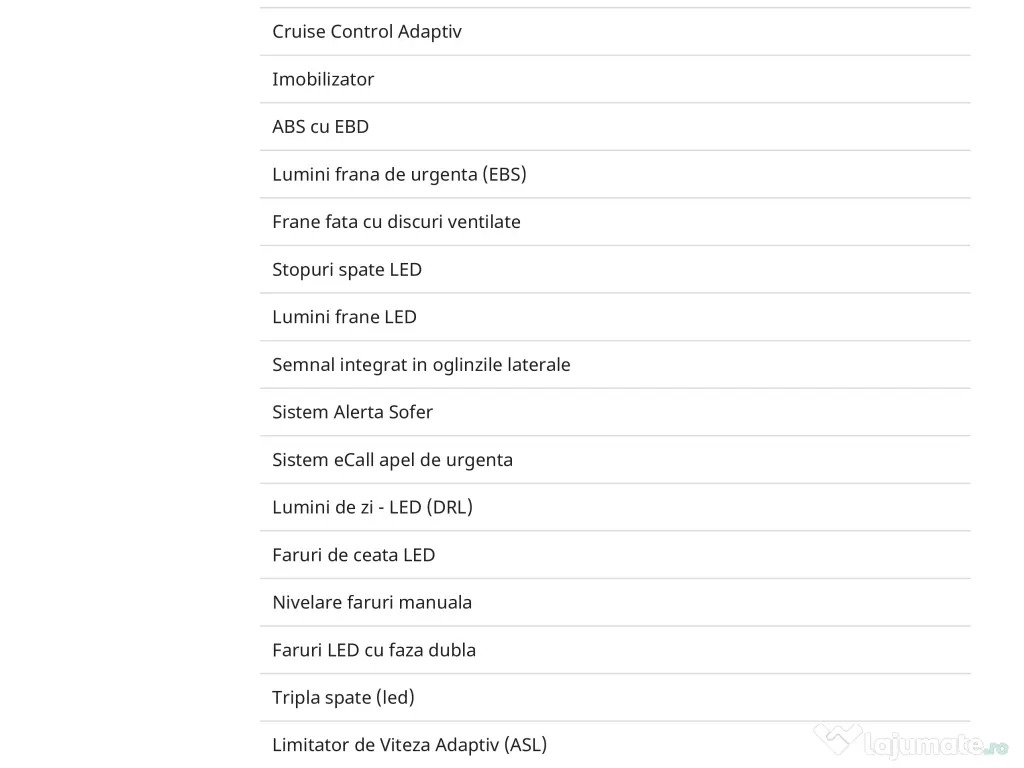Click Faruri LED cu faza dubla
The height and width of the screenshot is (768, 1024).
(x=374, y=650)
